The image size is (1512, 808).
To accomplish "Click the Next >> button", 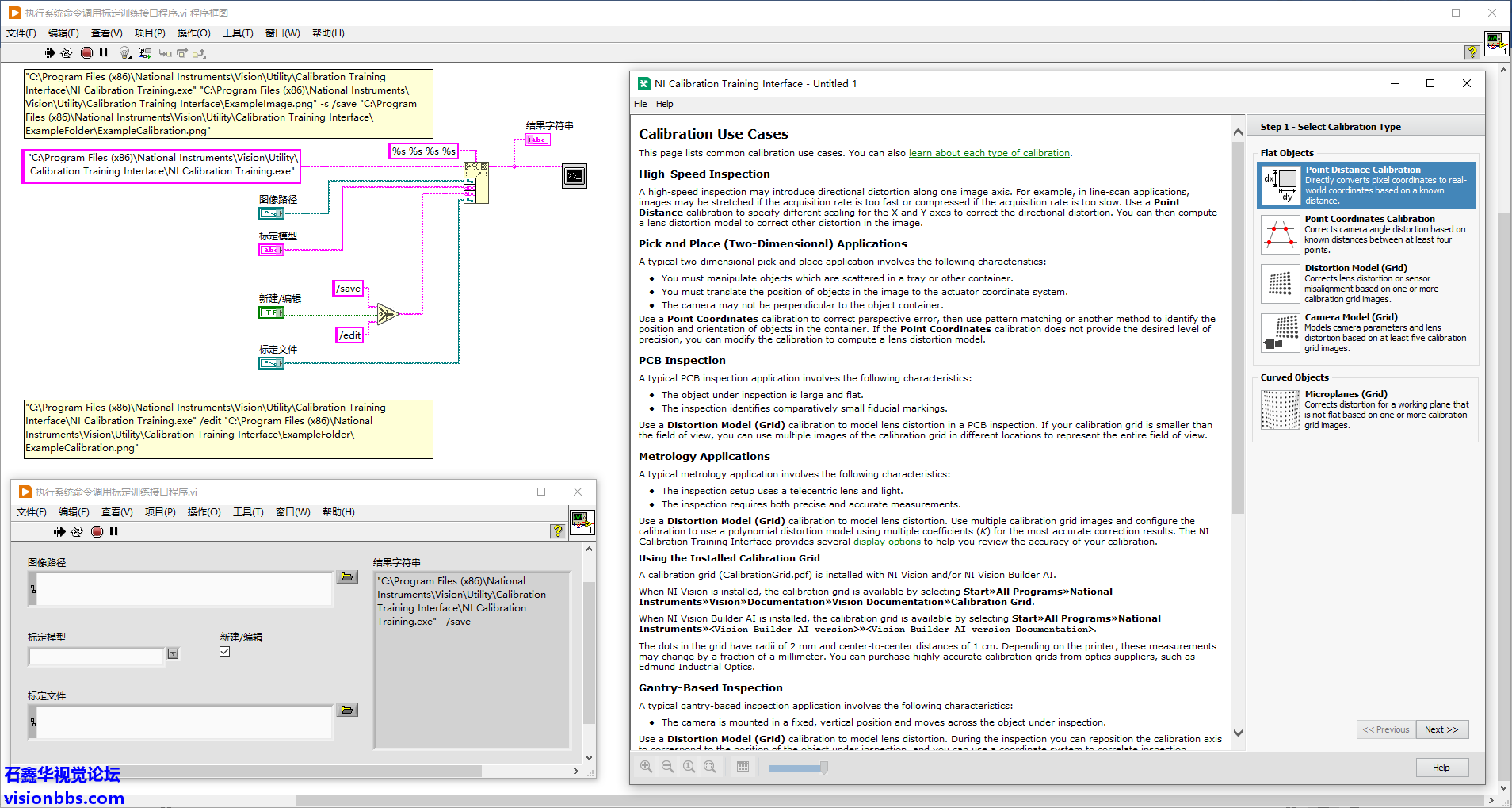I will [1441, 729].
